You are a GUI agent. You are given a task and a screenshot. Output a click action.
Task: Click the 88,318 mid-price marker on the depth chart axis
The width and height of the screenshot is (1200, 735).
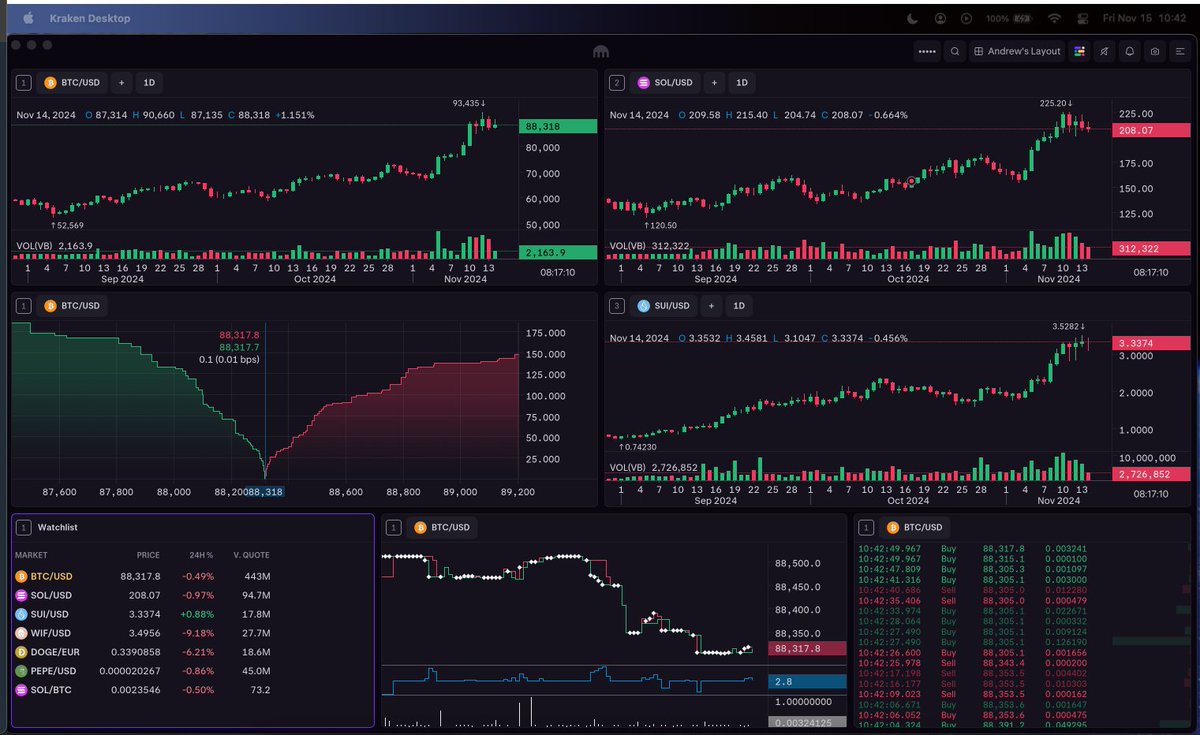click(265, 492)
